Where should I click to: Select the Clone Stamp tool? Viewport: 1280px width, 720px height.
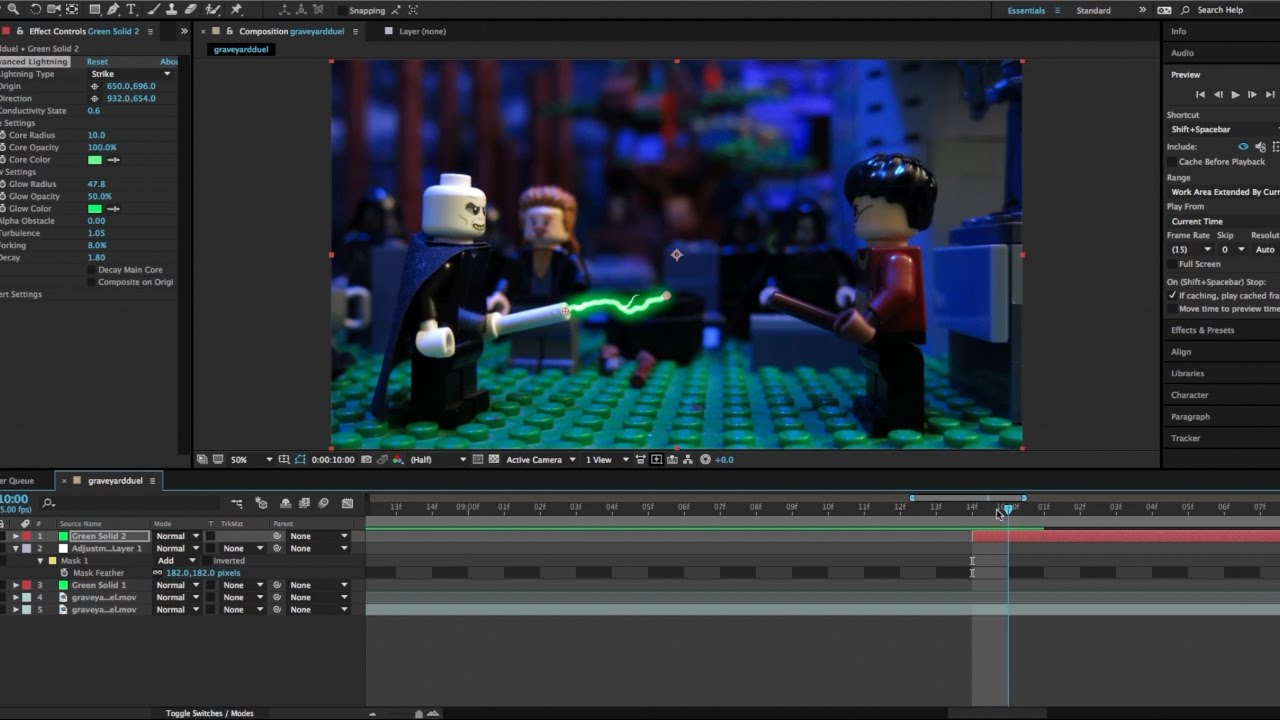(x=171, y=10)
